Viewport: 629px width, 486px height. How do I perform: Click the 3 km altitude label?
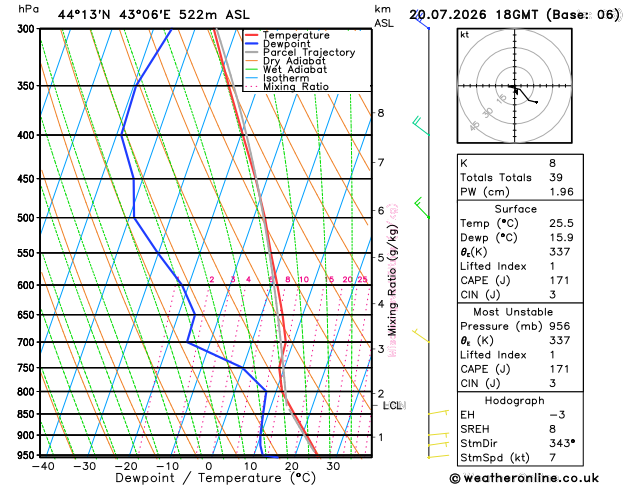coord(381,349)
